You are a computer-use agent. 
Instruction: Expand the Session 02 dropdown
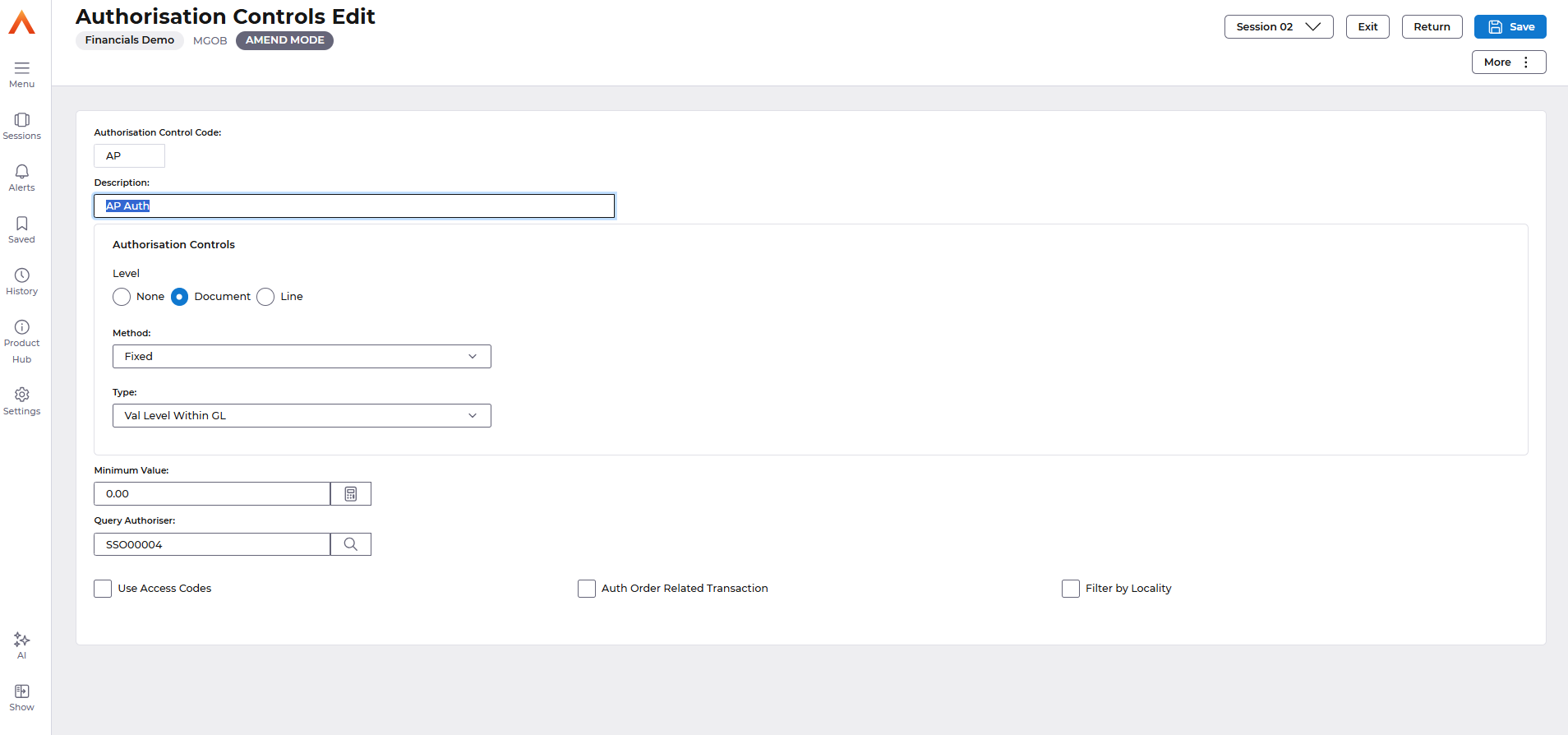pos(1278,27)
